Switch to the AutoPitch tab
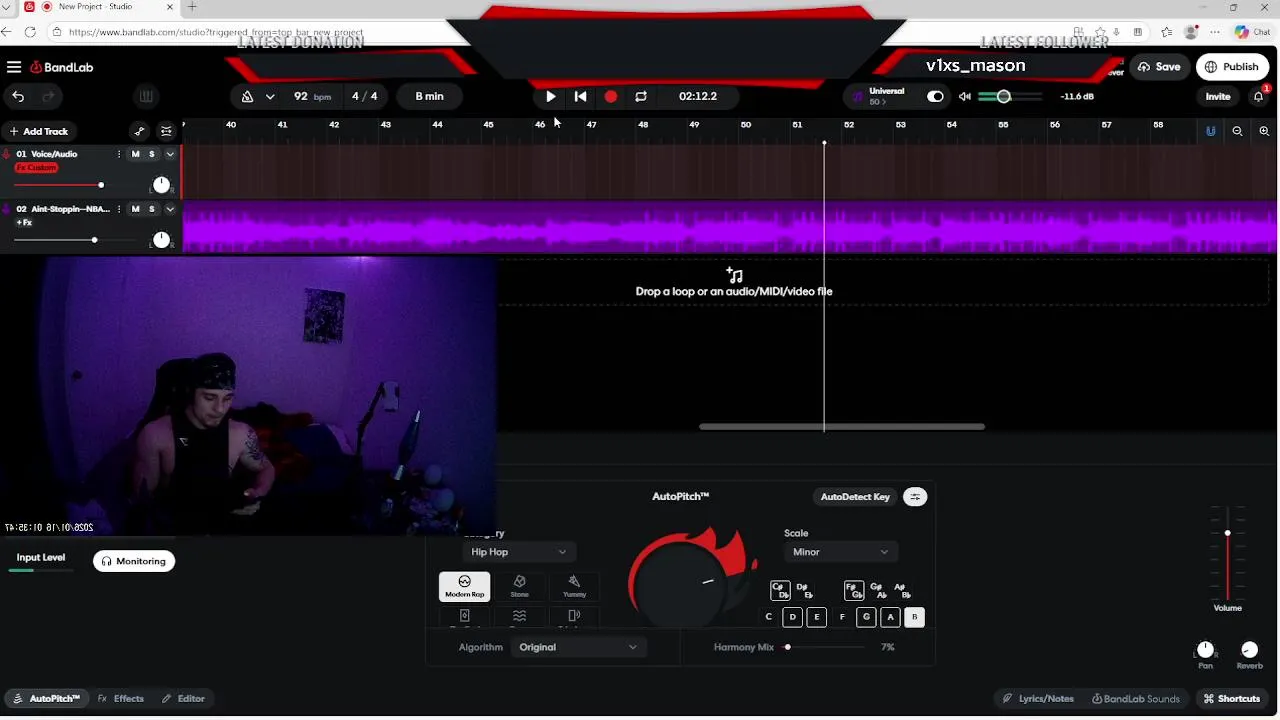 click(x=46, y=699)
